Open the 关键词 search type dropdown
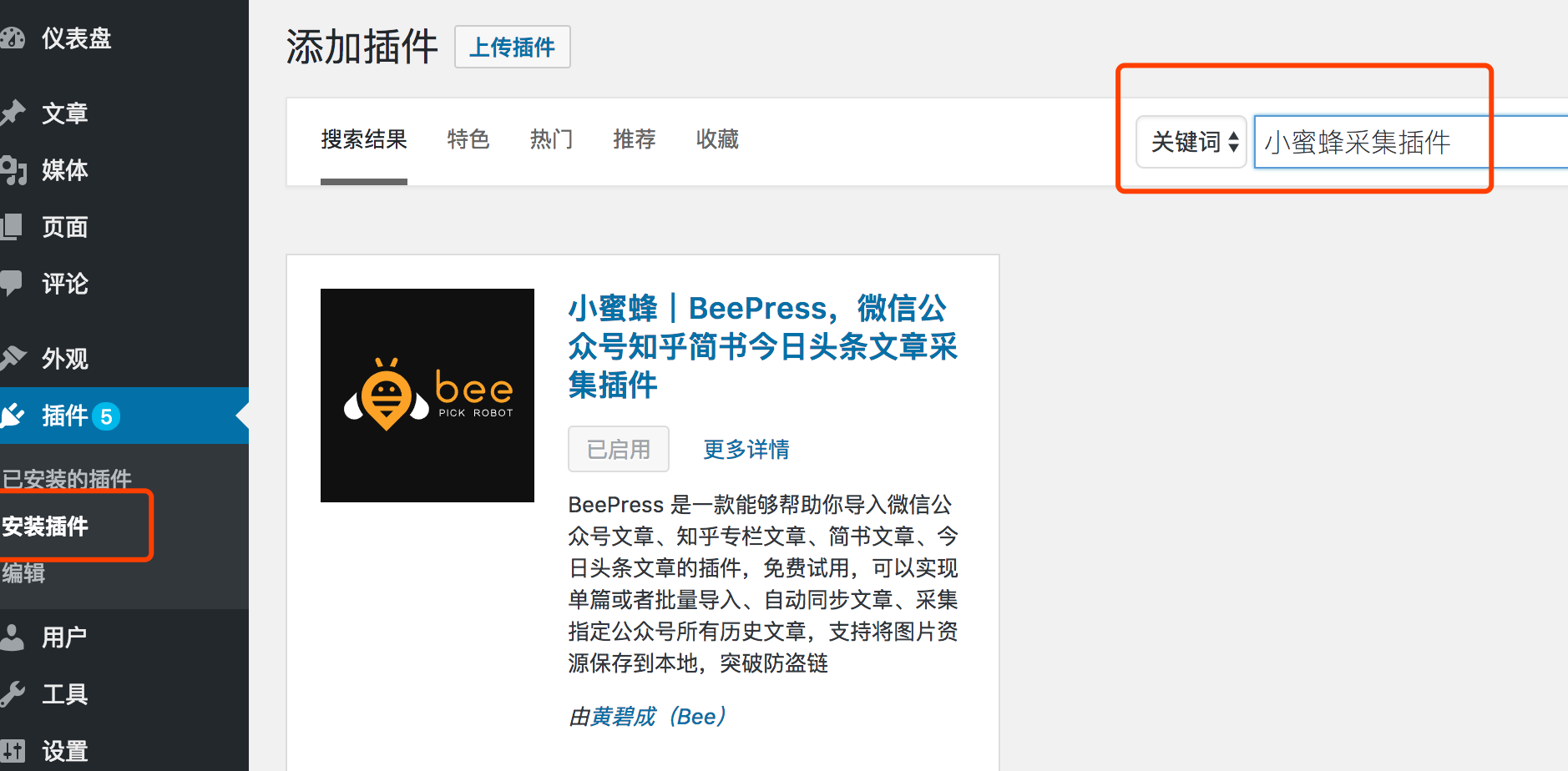This screenshot has height=771, width=1568. pyautogui.click(x=1191, y=142)
